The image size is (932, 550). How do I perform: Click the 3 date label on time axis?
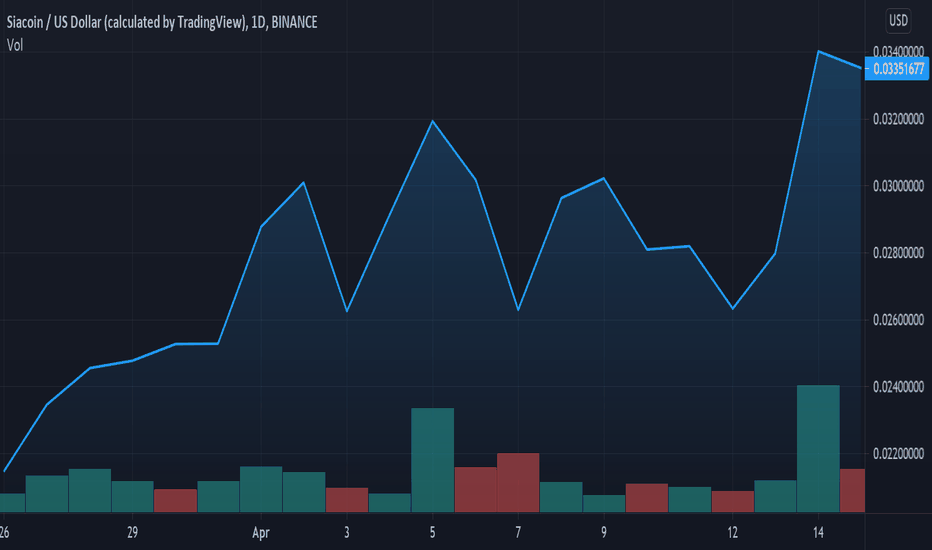(347, 532)
